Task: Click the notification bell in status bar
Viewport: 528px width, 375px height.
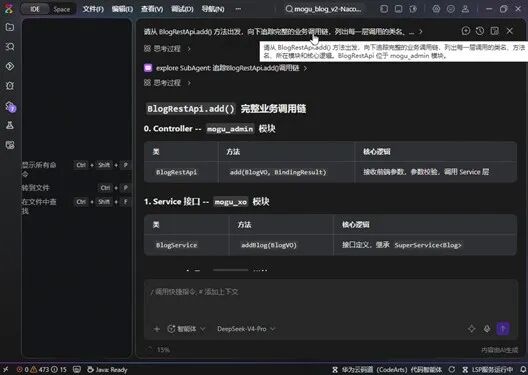Action: [523, 370]
